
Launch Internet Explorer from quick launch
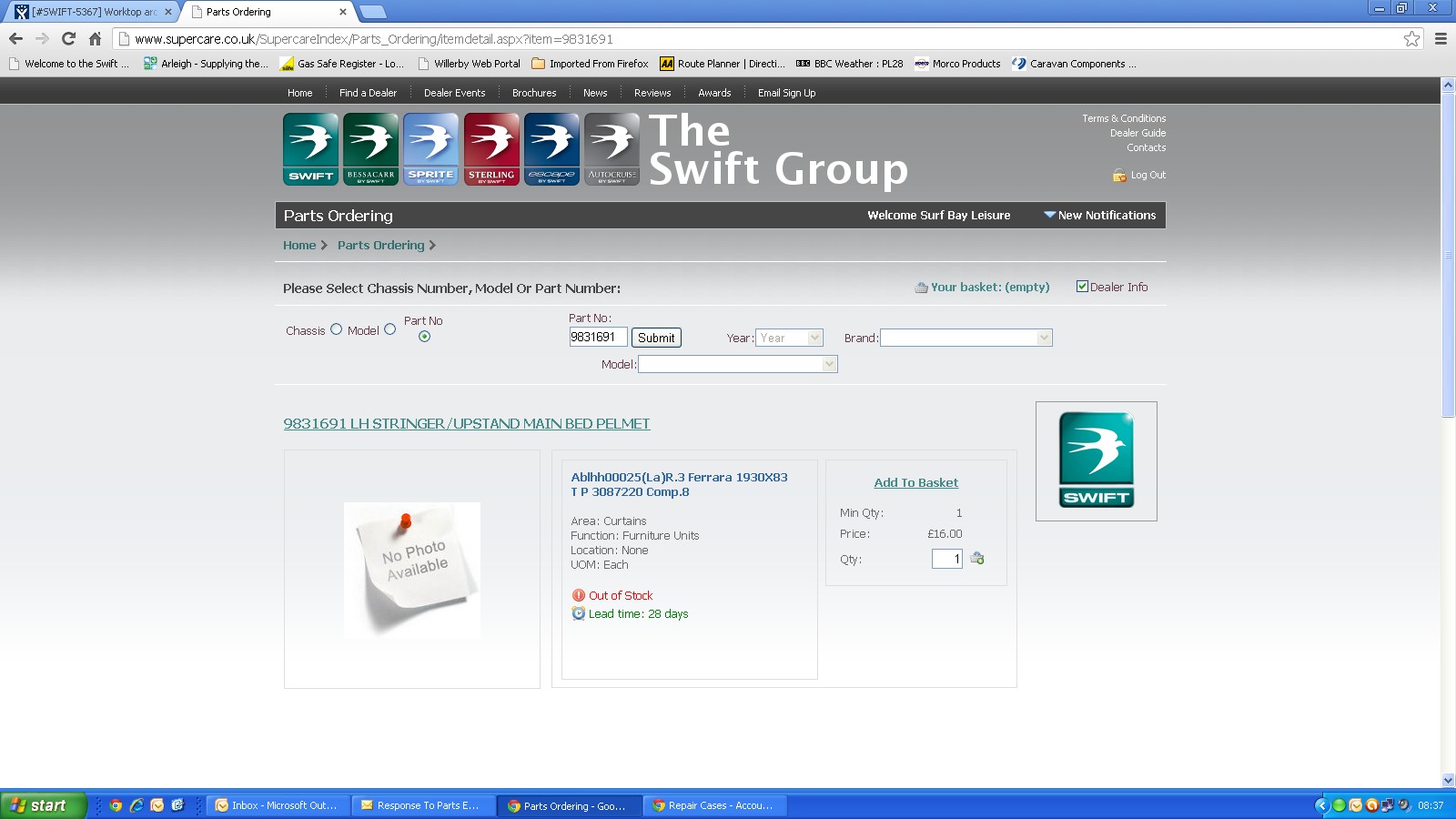tap(136, 805)
